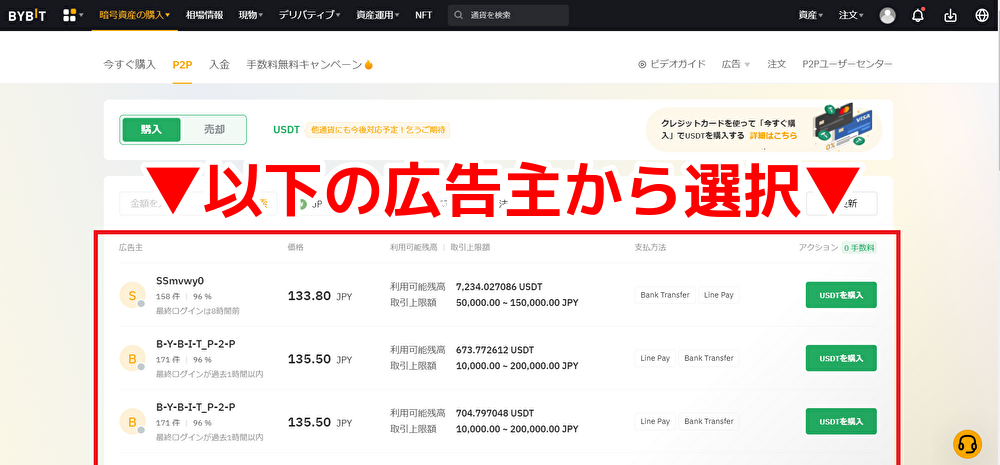This screenshot has height=465, width=1000.
Task: Click B-Y-B-I-T_P-2-P name at 673.772612 USDT
Action: click(x=196, y=344)
